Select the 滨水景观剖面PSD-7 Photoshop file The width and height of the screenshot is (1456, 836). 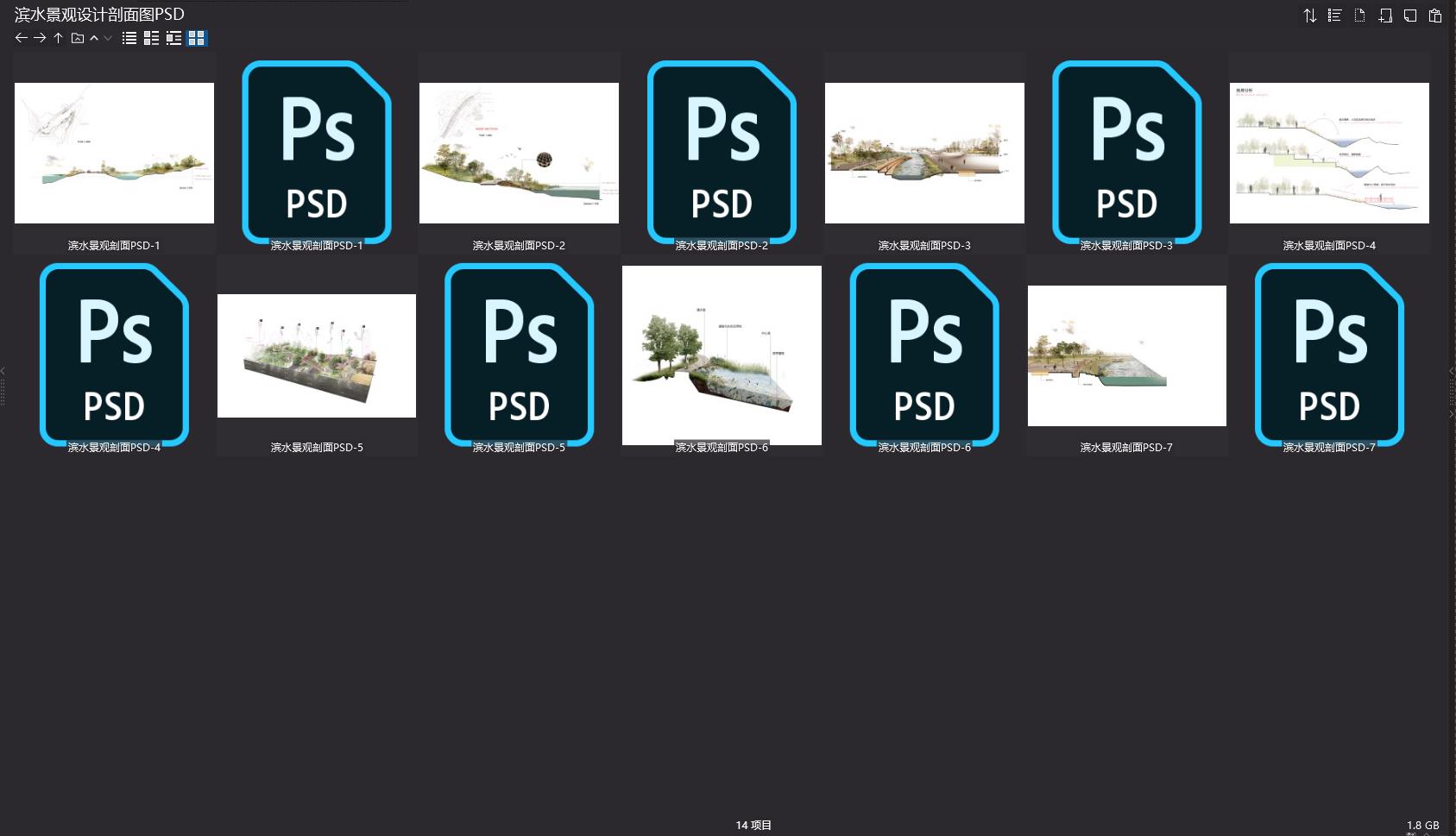tap(1329, 355)
